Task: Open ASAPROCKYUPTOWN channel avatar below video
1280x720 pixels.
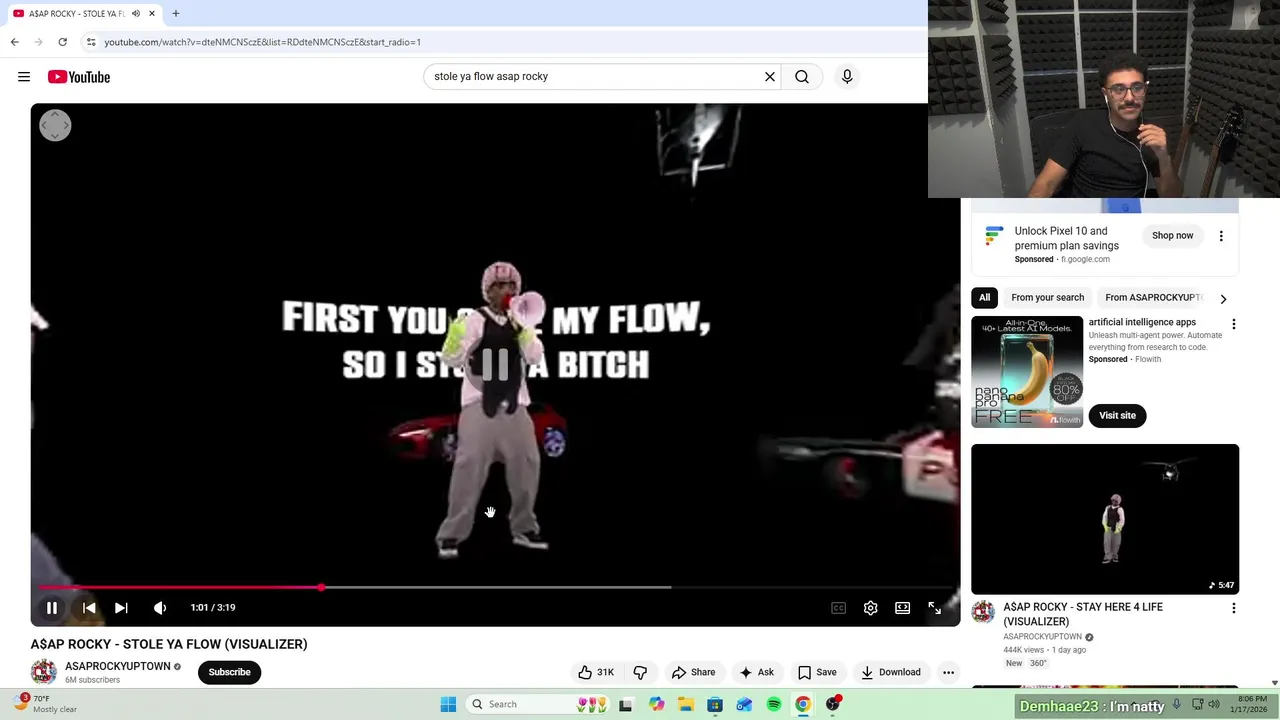Action: click(43, 672)
